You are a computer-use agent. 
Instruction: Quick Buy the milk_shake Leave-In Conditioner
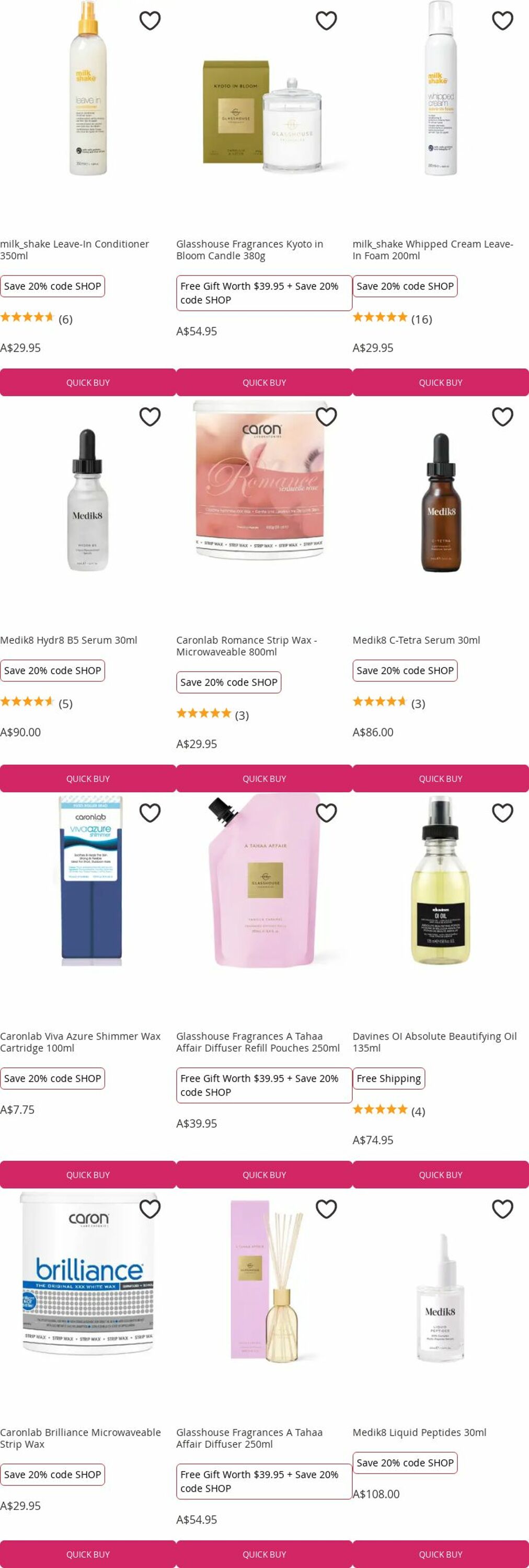88,382
